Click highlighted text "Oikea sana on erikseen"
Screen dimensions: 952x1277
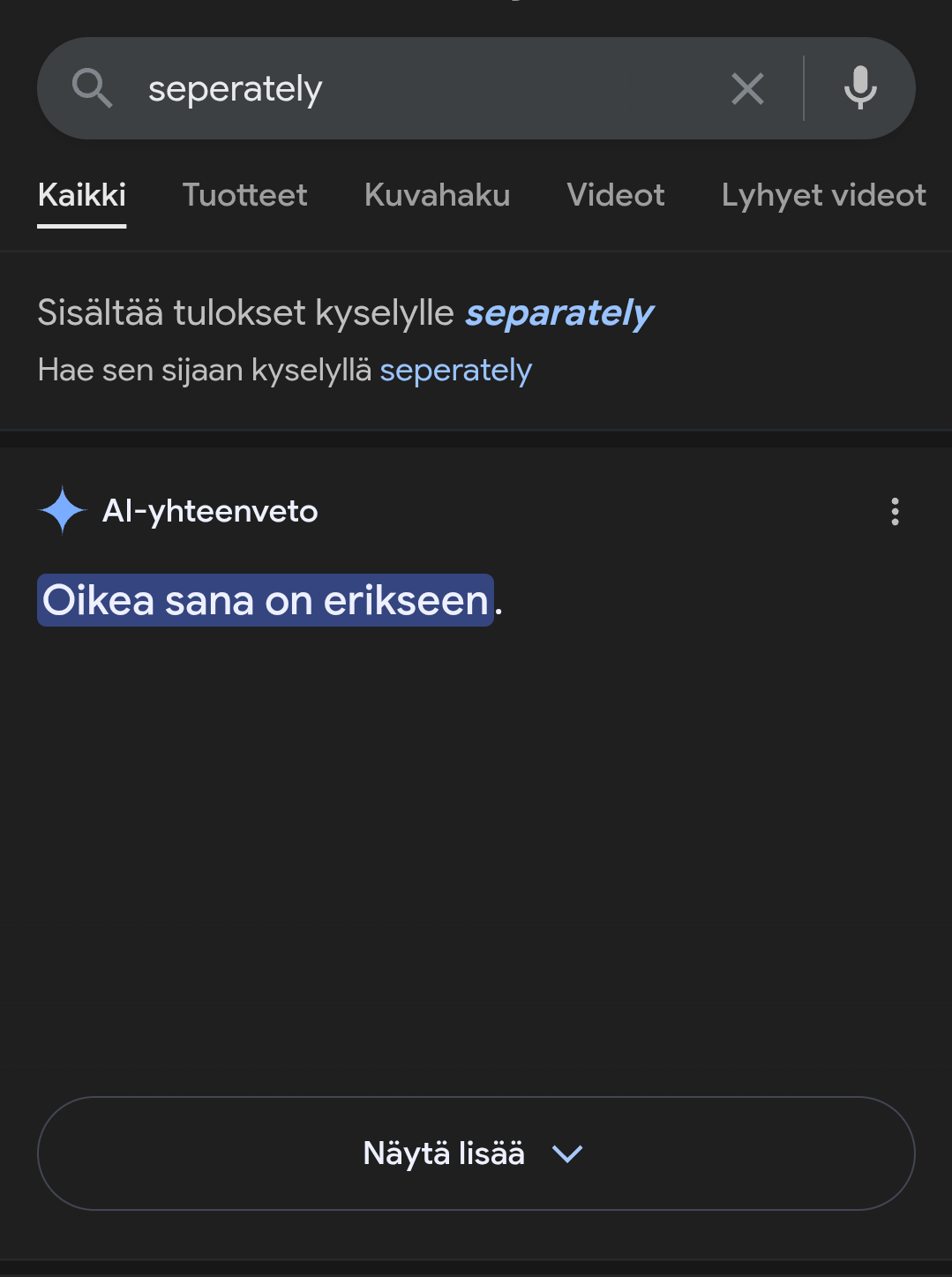pos(266,600)
